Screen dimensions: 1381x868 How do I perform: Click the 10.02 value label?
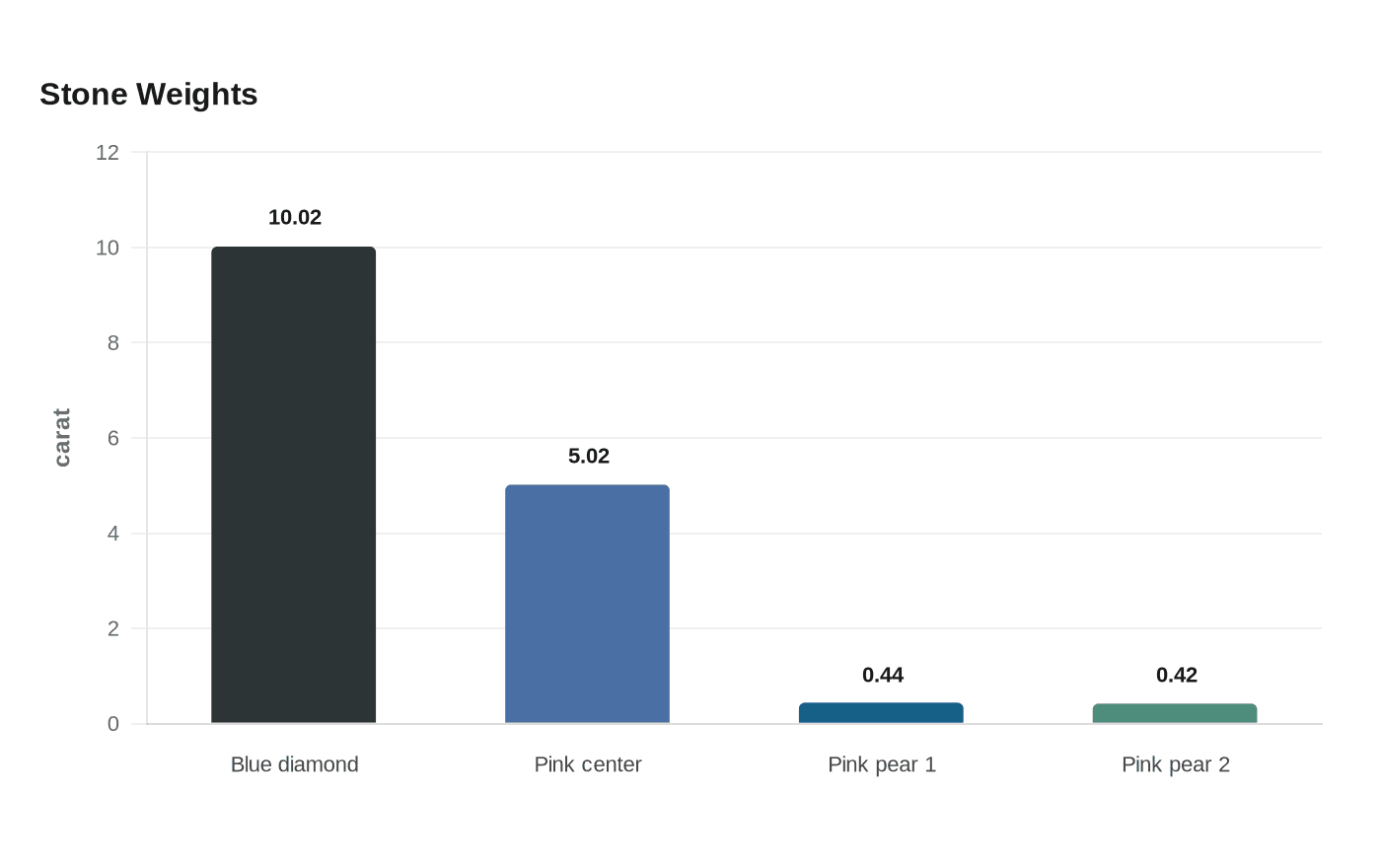click(x=295, y=217)
